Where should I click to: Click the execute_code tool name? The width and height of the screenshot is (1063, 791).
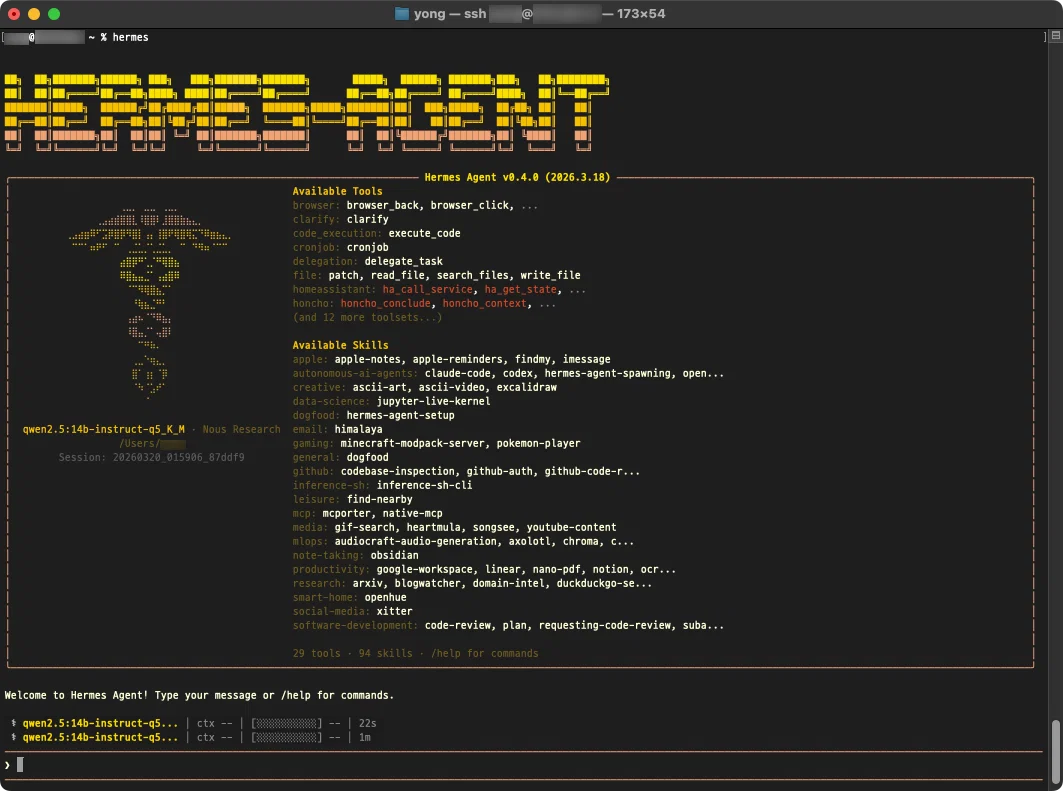424,233
